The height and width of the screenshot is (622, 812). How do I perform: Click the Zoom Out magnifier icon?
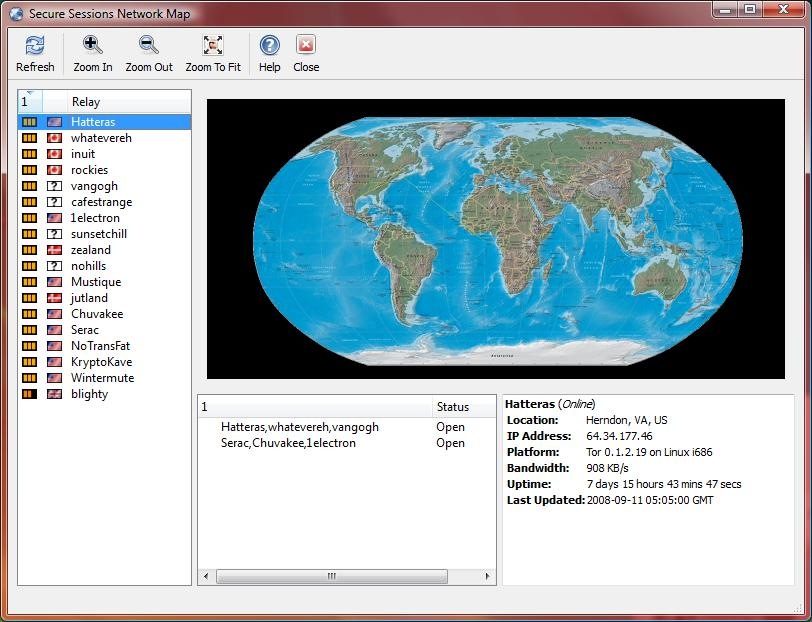click(x=149, y=46)
